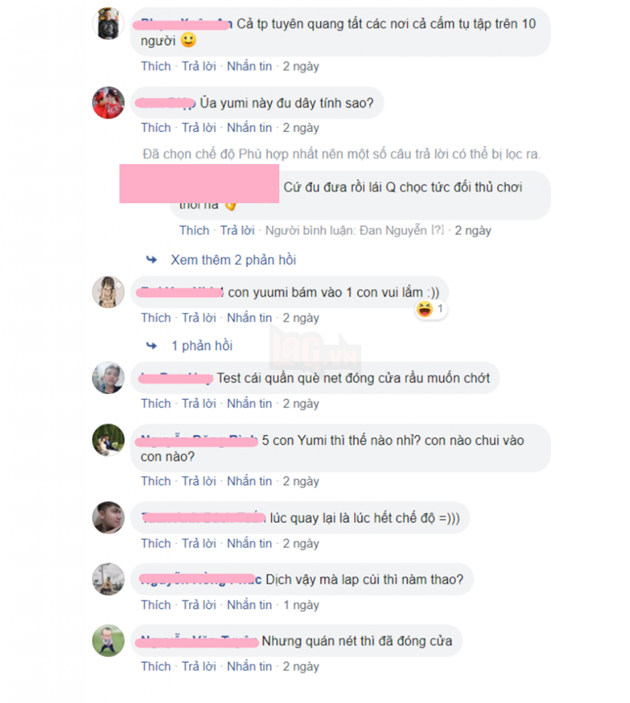This screenshot has width=630, height=703.
Task: Click '1 ngày' timestamp on lap cùi comment
Action: pyautogui.click(x=301, y=605)
